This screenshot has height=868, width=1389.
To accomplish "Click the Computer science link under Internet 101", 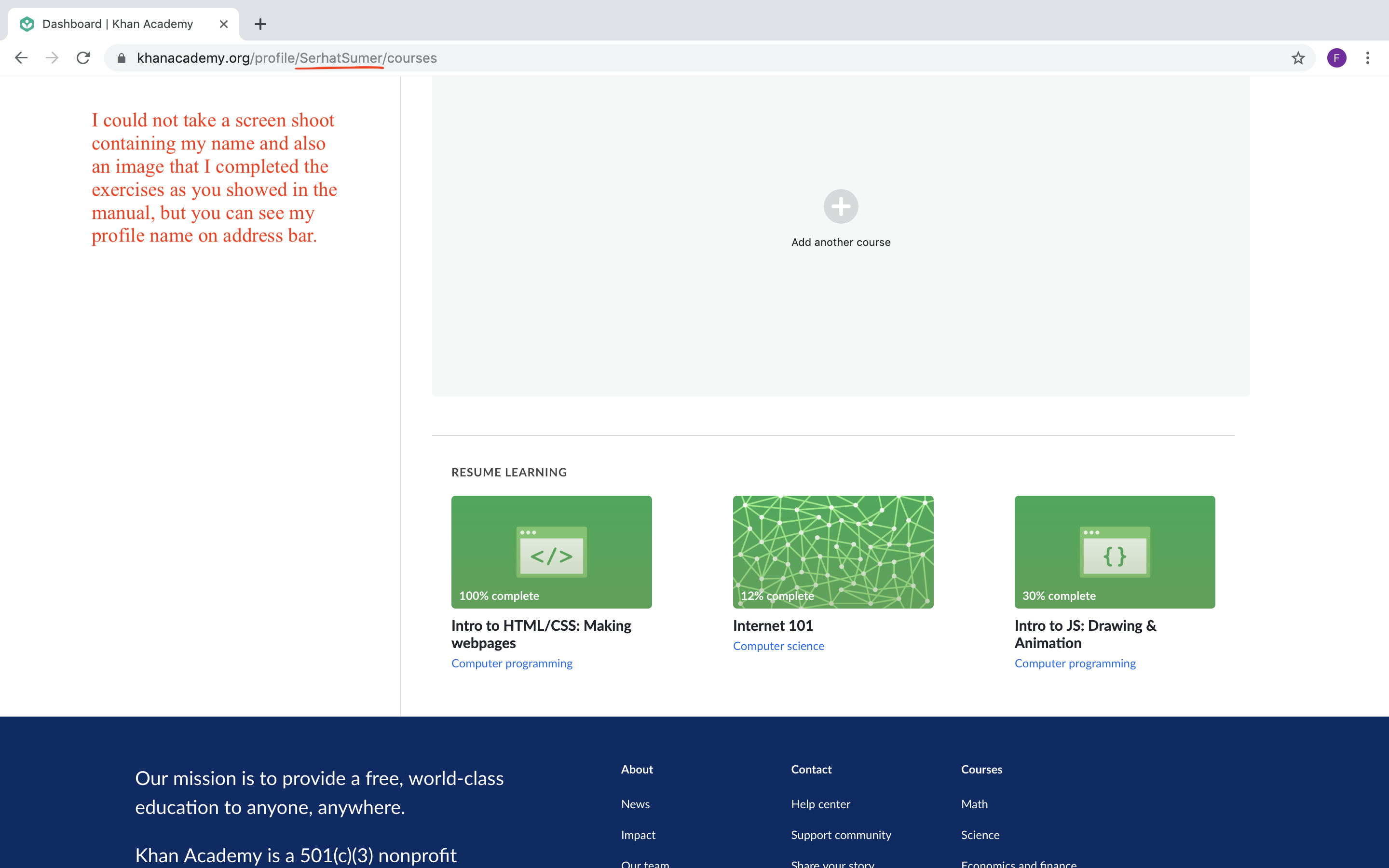I will coord(778,646).
